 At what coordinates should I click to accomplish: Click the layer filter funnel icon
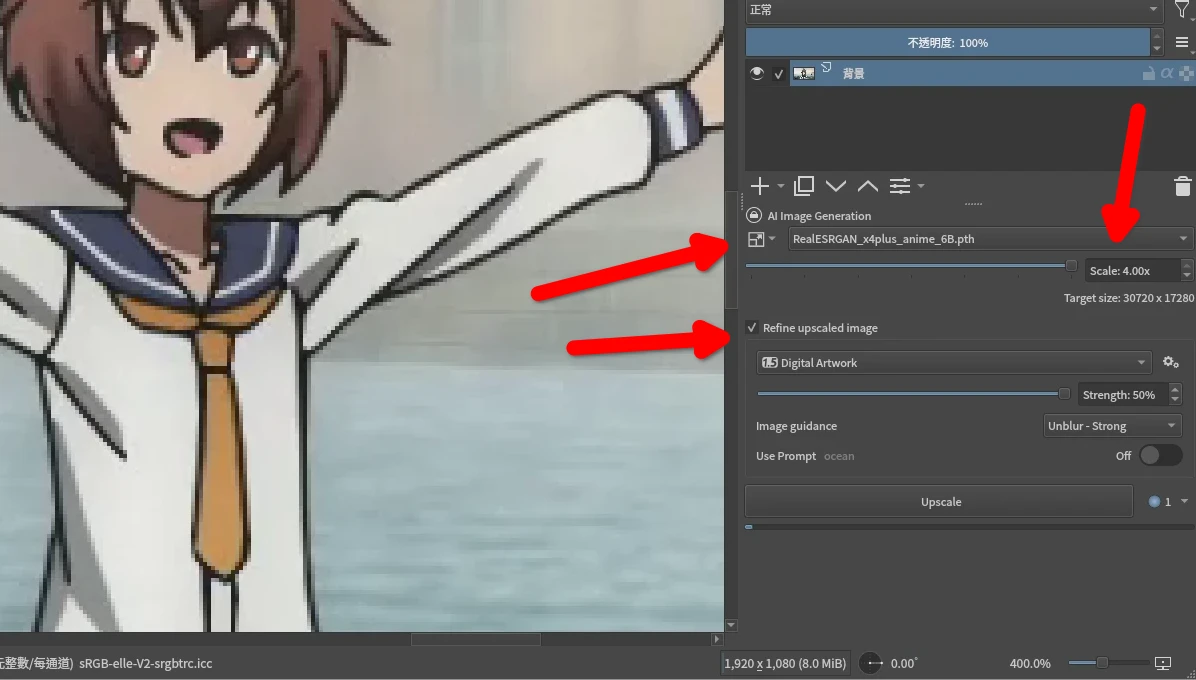1182,10
